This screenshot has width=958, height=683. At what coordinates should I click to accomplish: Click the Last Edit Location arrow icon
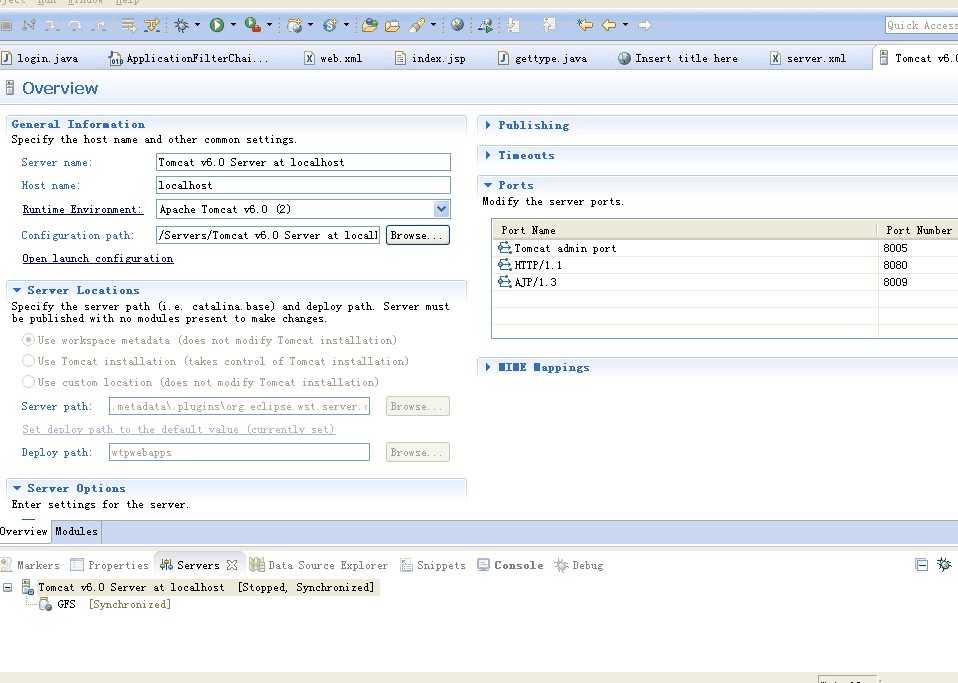pos(585,25)
